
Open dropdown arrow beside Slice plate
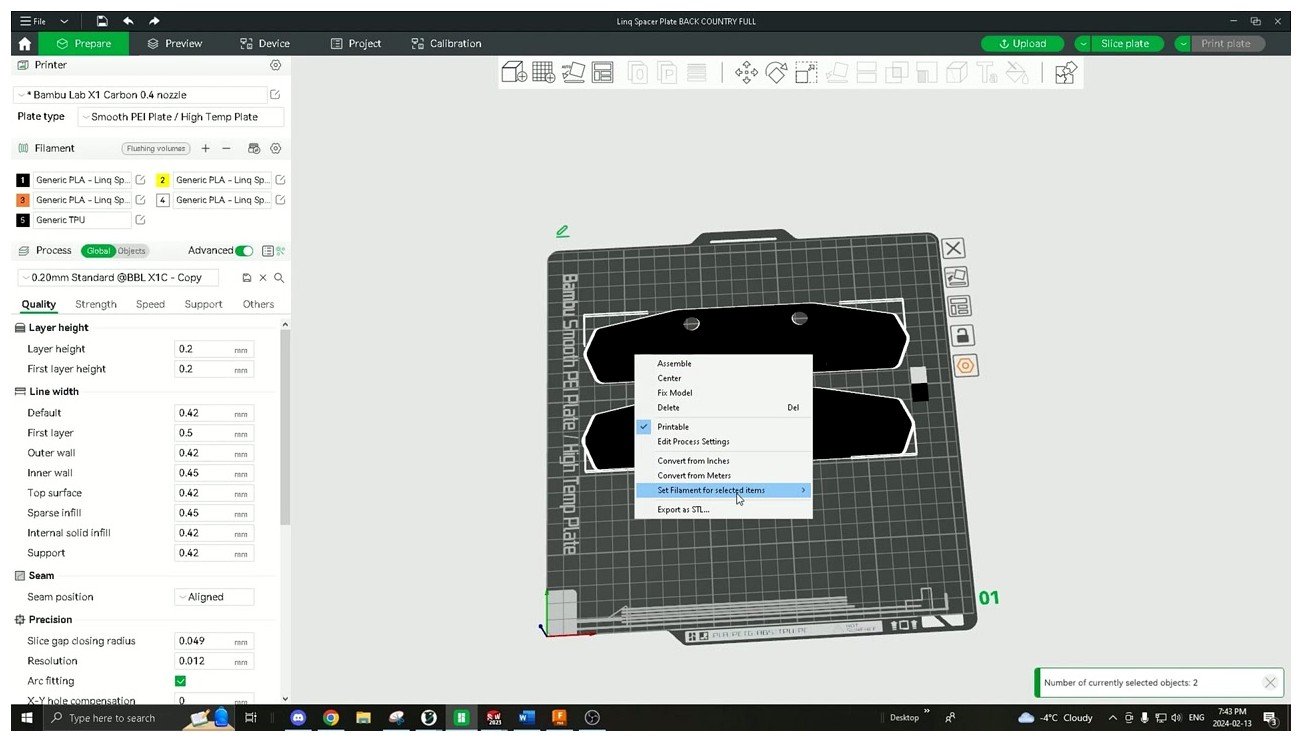pyautogui.click(x=1085, y=44)
